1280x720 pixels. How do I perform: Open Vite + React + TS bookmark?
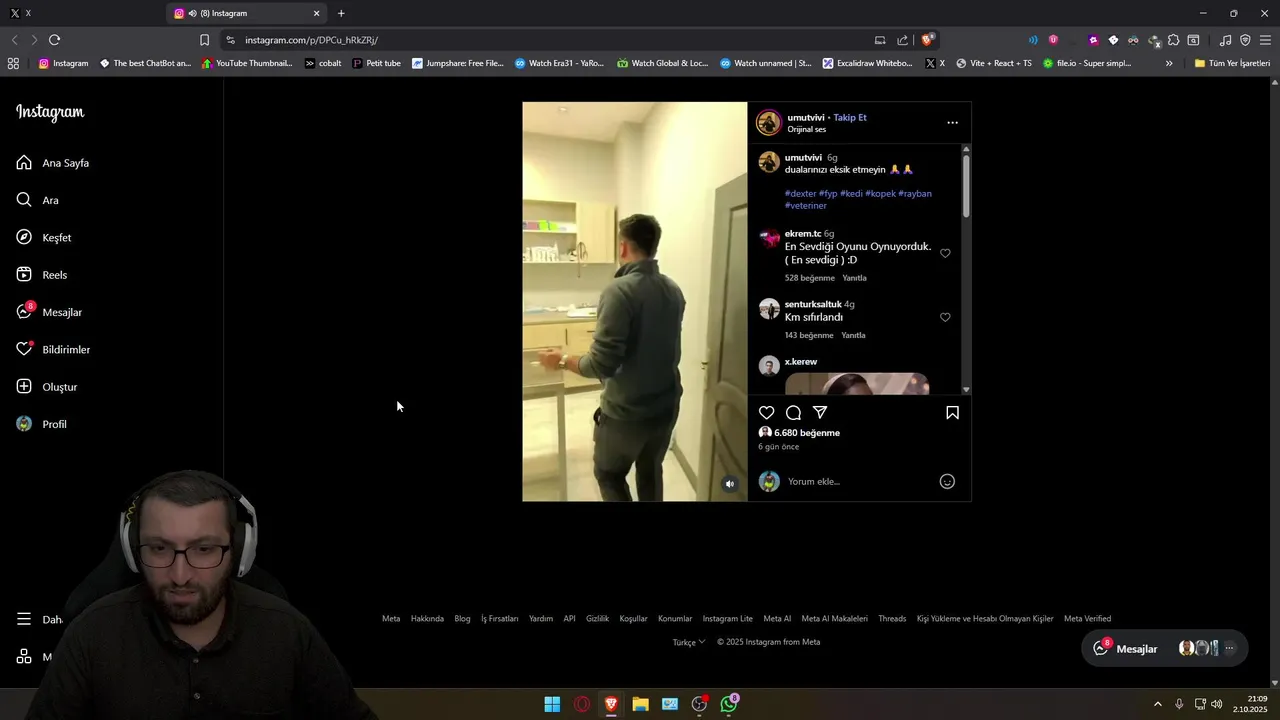[994, 63]
